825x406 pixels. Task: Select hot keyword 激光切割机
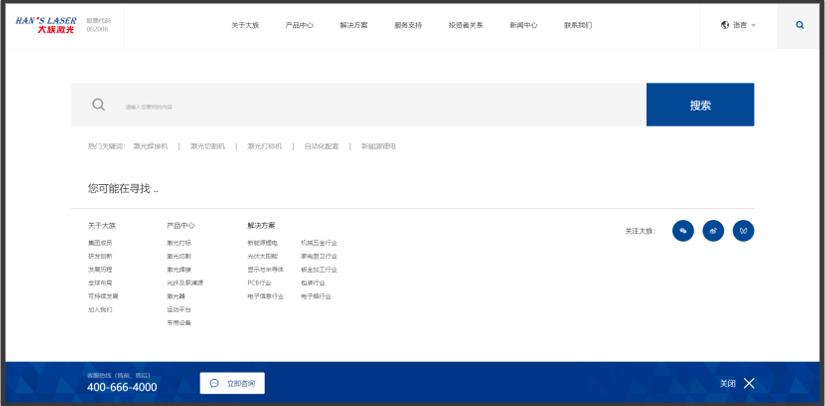click(207, 146)
